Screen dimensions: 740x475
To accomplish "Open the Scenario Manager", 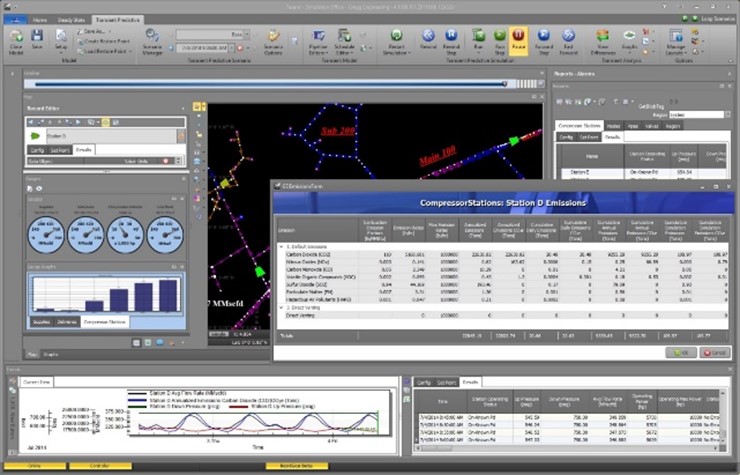I will 152,42.
